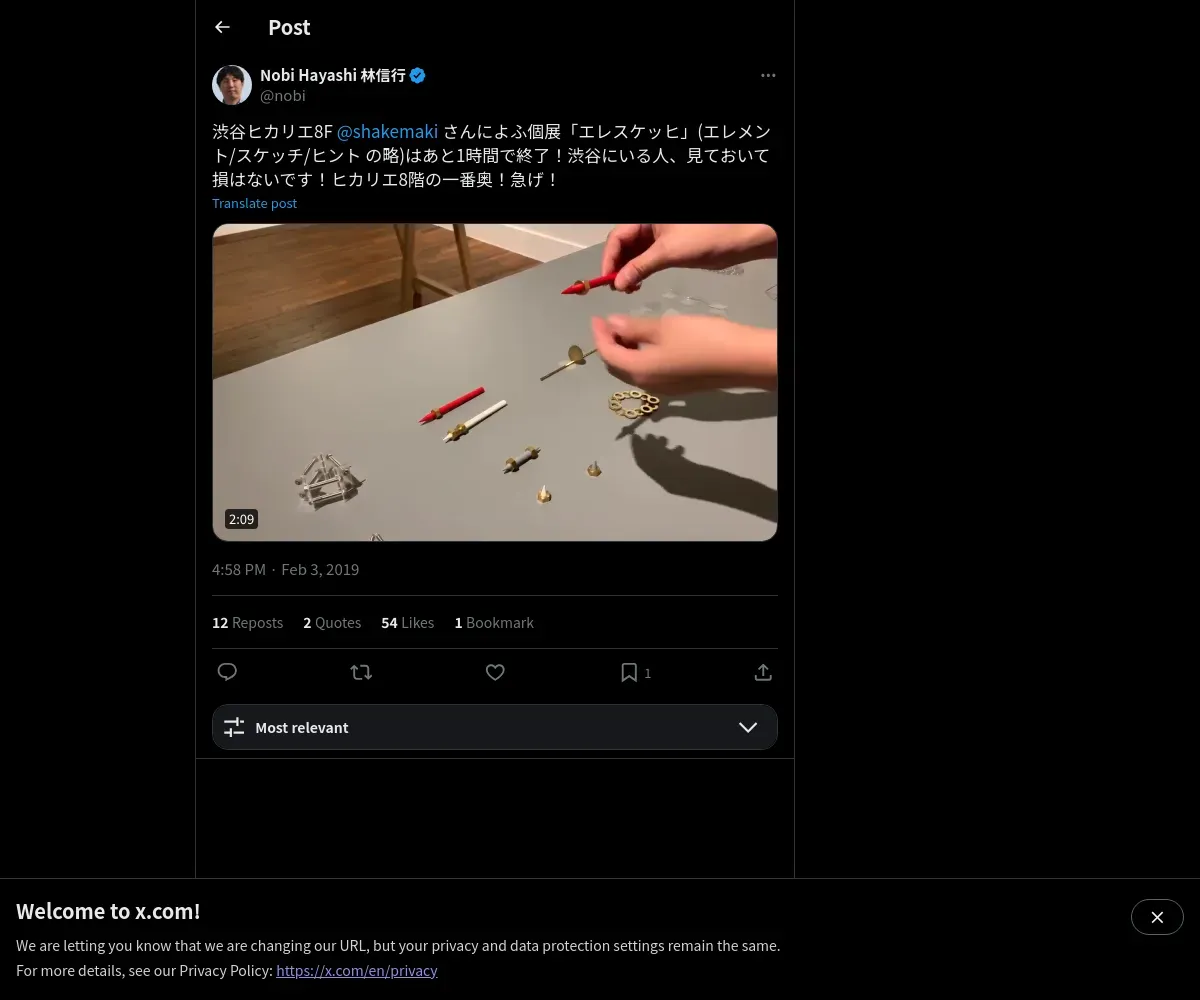Like the post with the heart icon
The height and width of the screenshot is (1000, 1200).
495,672
